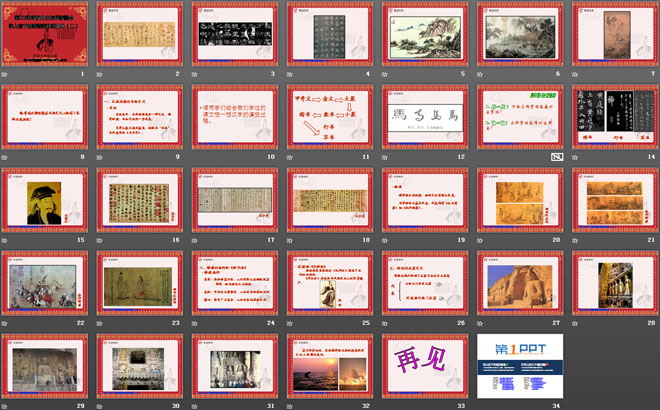
Task: Select slide 27 cliff grottoes photo
Action: 520,283
